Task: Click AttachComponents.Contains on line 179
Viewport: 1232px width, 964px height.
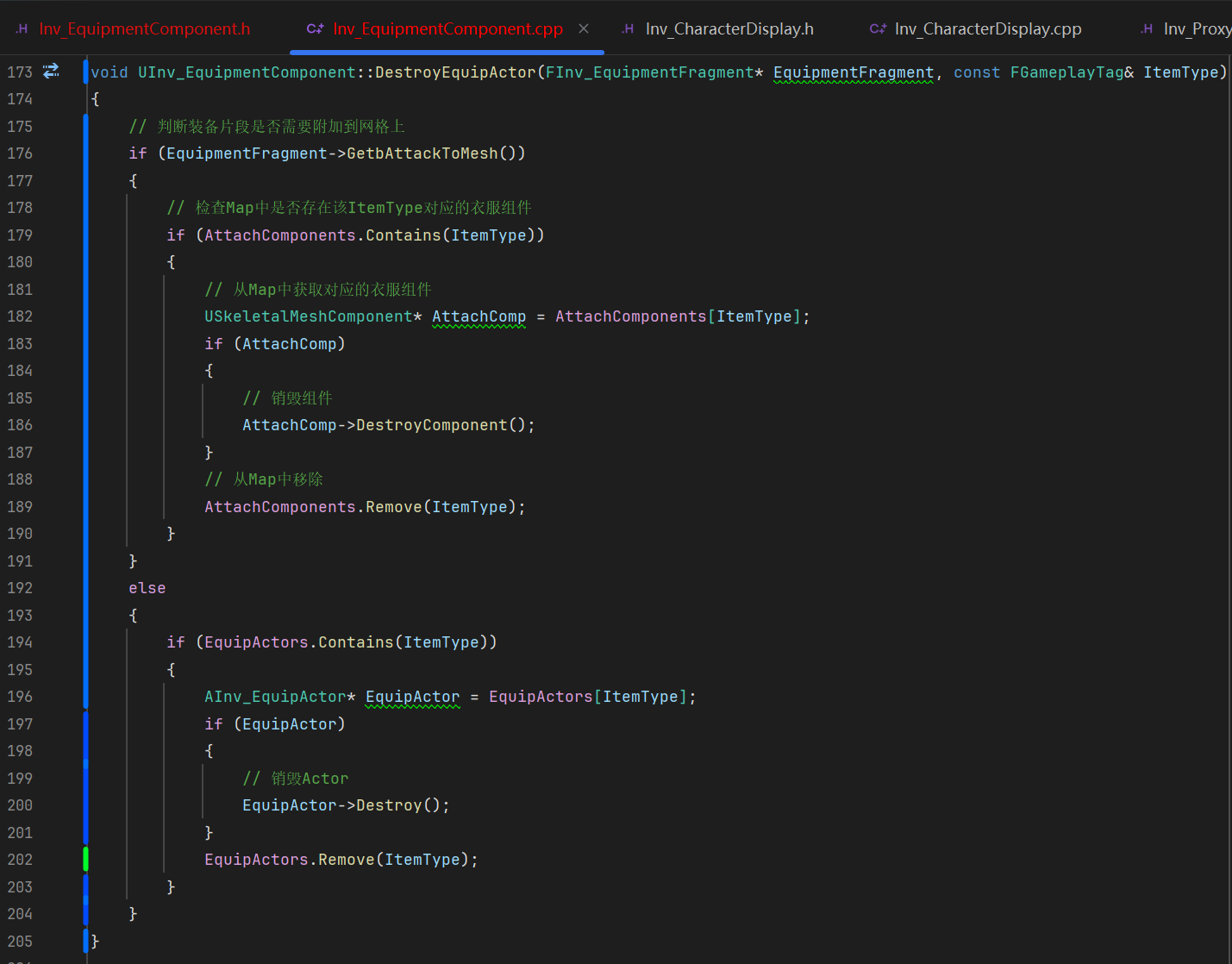Action: (x=322, y=235)
